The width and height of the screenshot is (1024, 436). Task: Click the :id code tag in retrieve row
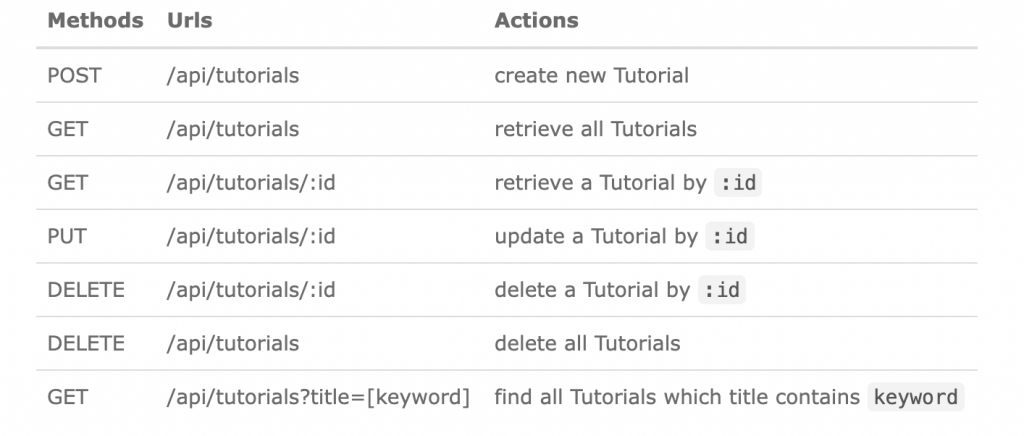[738, 183]
